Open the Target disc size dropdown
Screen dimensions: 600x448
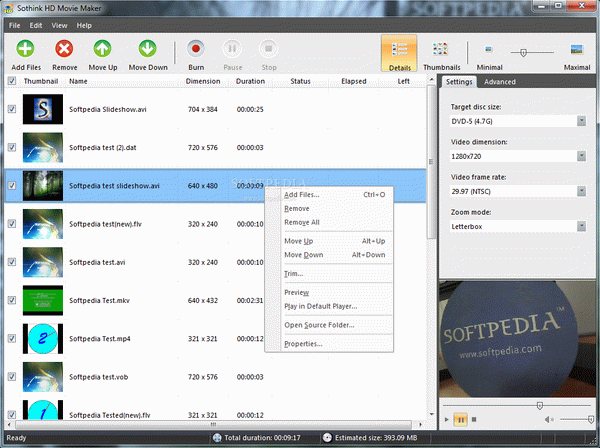(581, 121)
